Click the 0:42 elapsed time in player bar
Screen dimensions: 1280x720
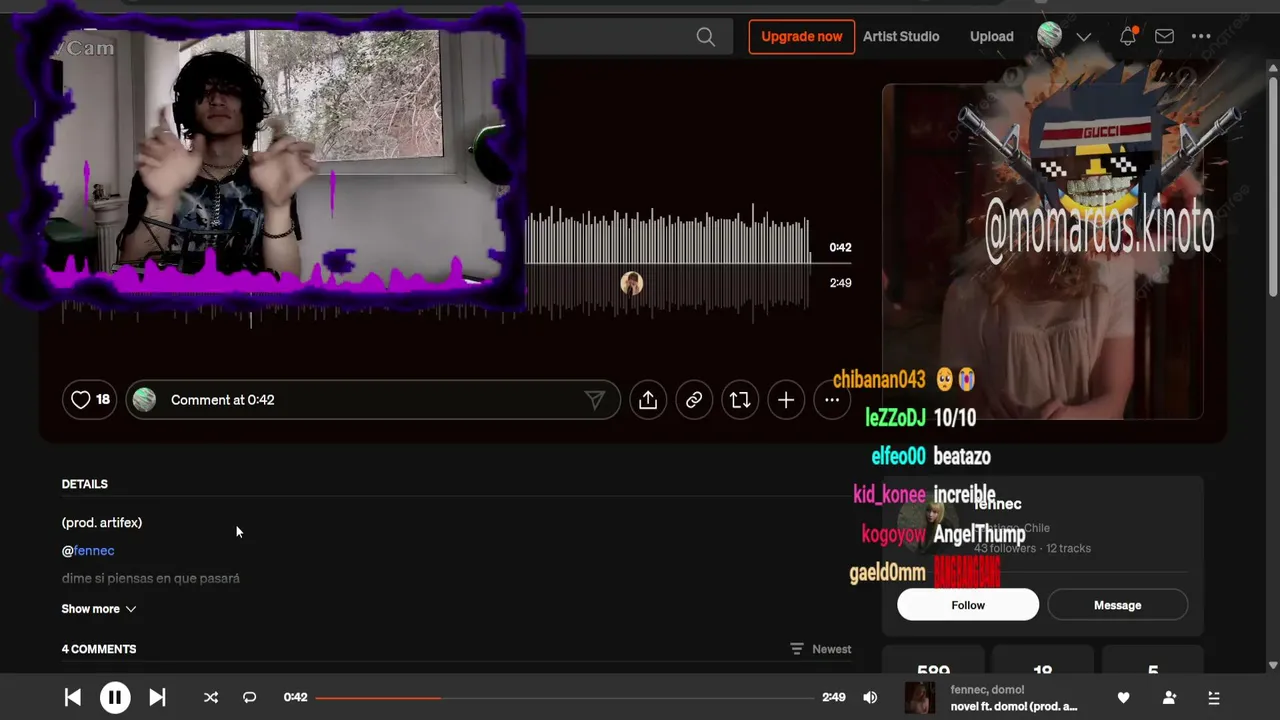(x=295, y=698)
